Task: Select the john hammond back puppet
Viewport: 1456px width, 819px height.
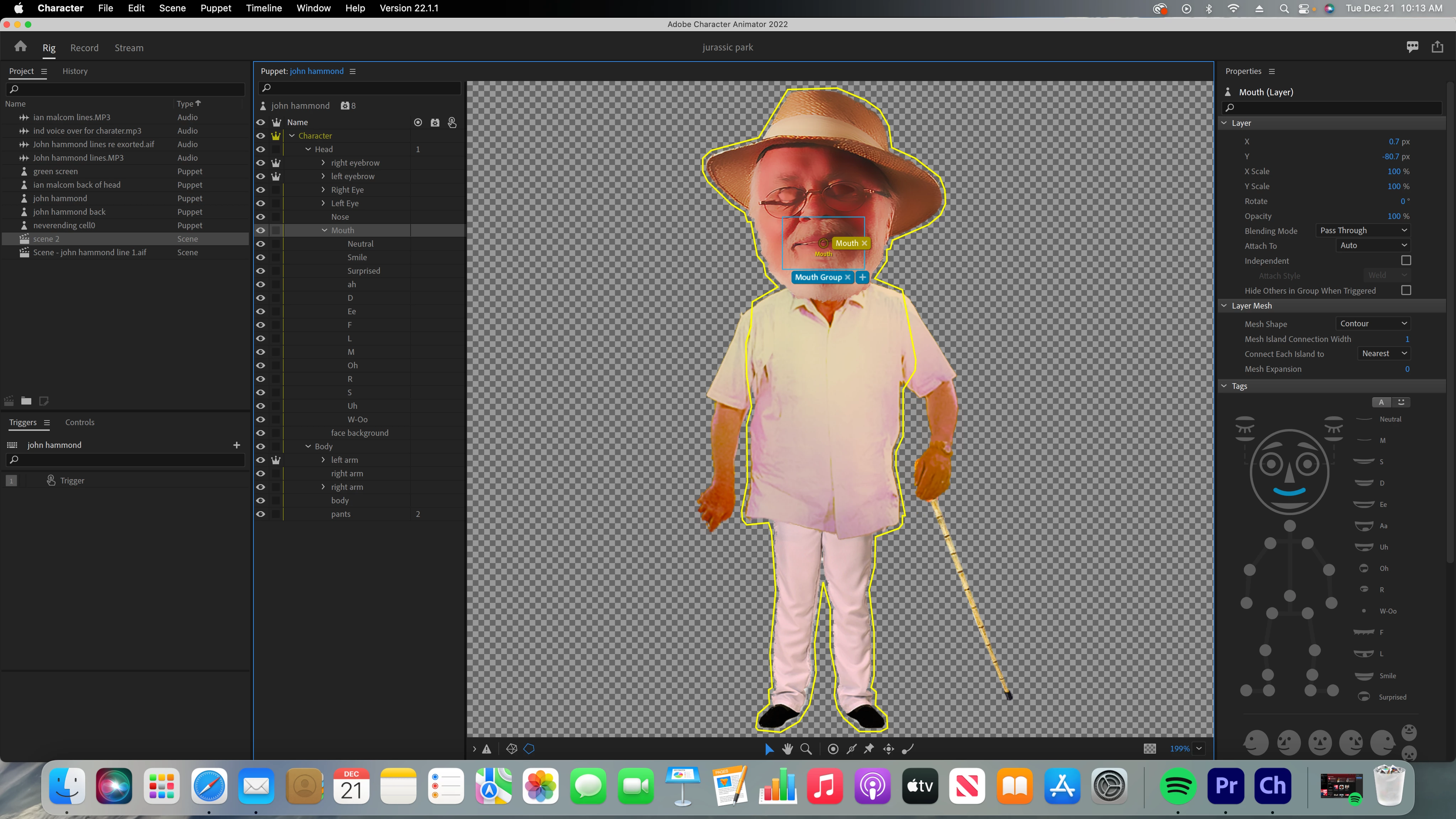Action: tap(69, 212)
